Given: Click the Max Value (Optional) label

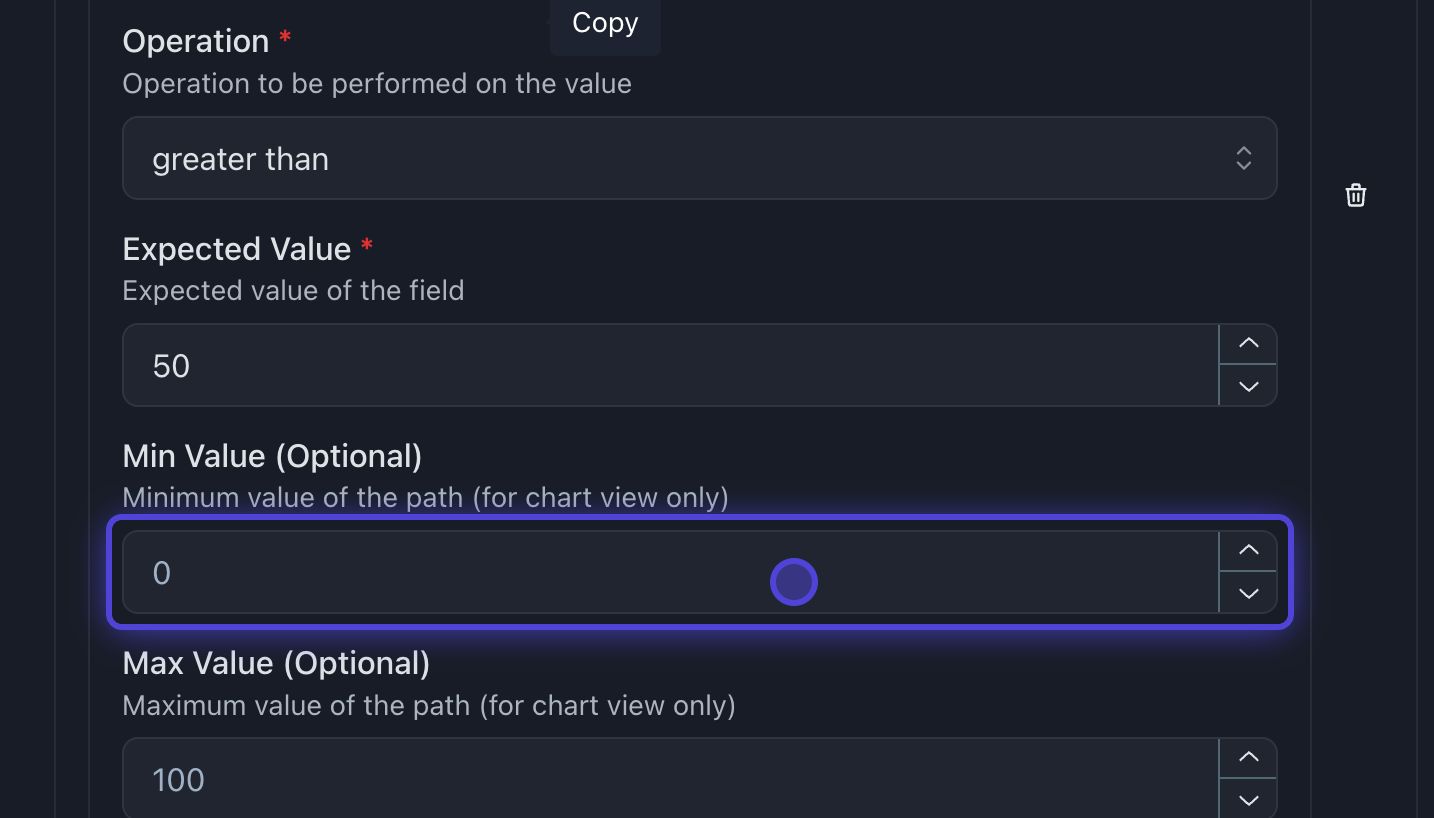Looking at the screenshot, I should click(x=276, y=663).
